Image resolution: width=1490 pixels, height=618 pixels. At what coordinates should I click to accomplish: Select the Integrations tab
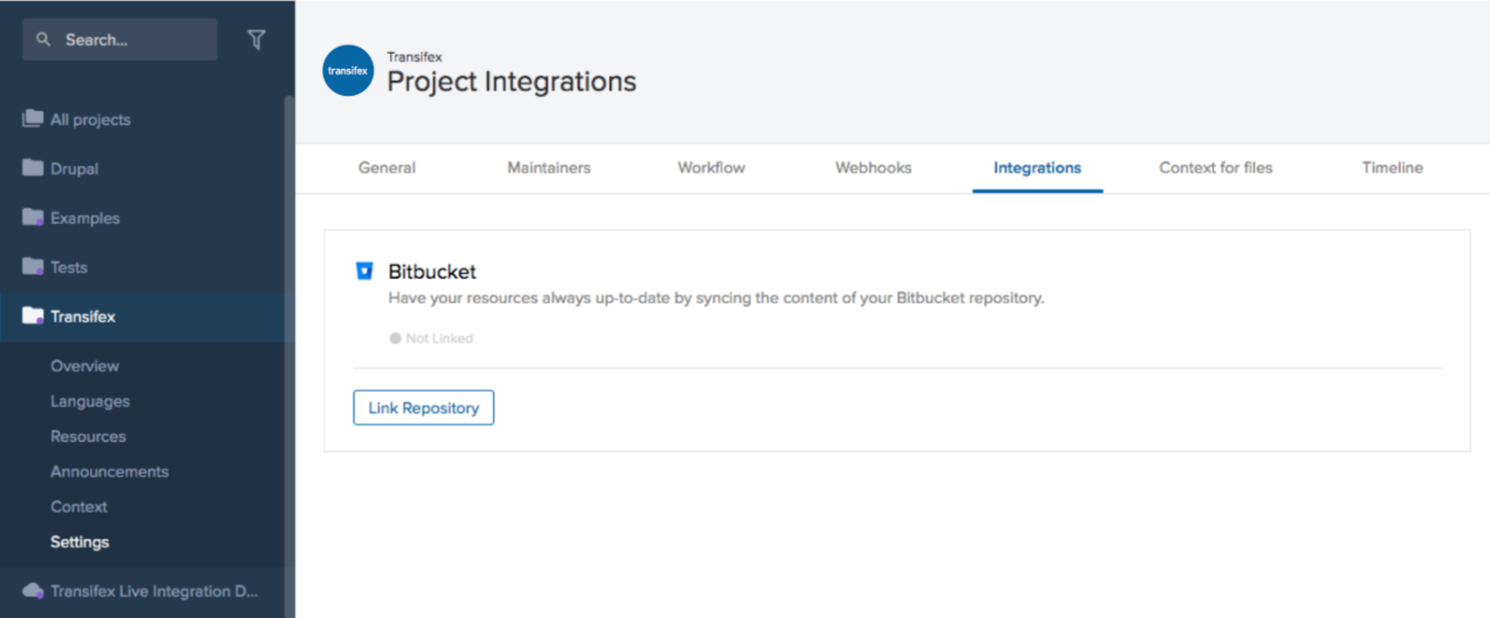(x=1037, y=168)
